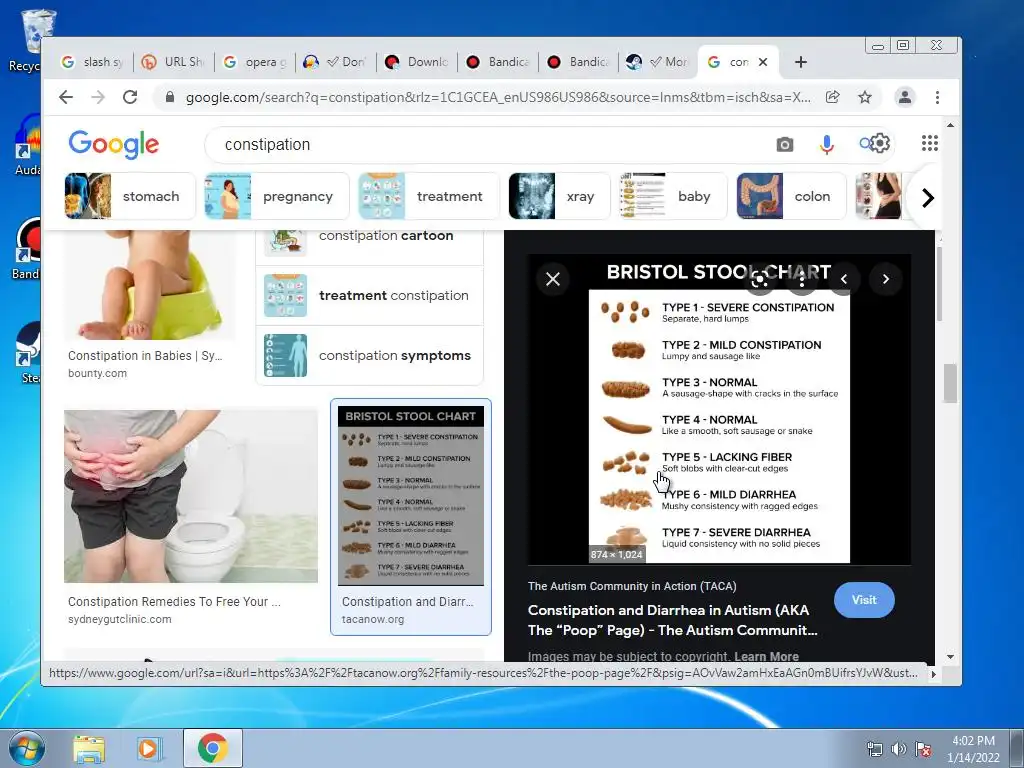Close the image preview panel
The height and width of the screenshot is (768, 1024).
pyautogui.click(x=552, y=279)
